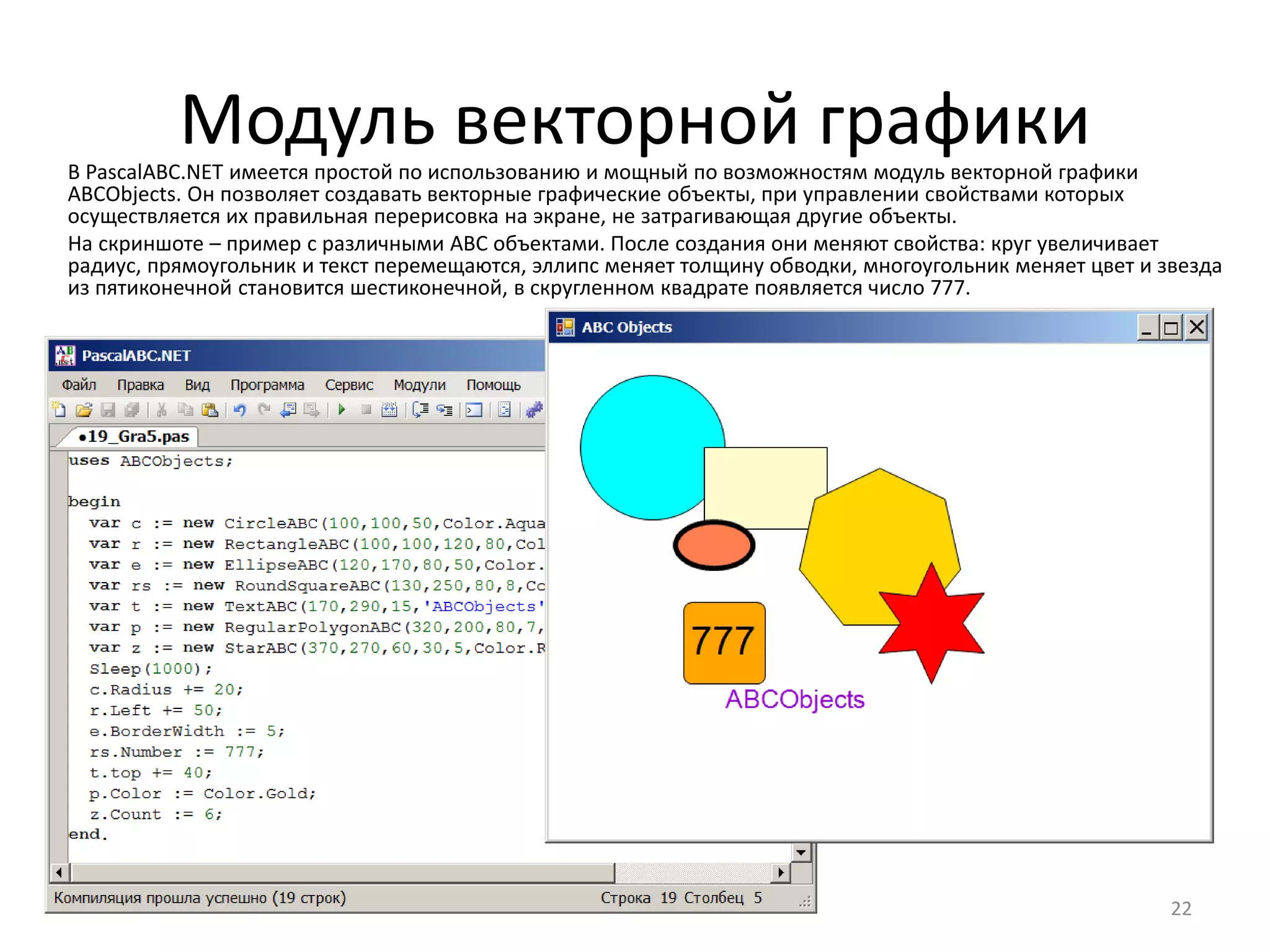Click the purple ABCObjects text object
The image size is (1270, 952).
pos(794,700)
